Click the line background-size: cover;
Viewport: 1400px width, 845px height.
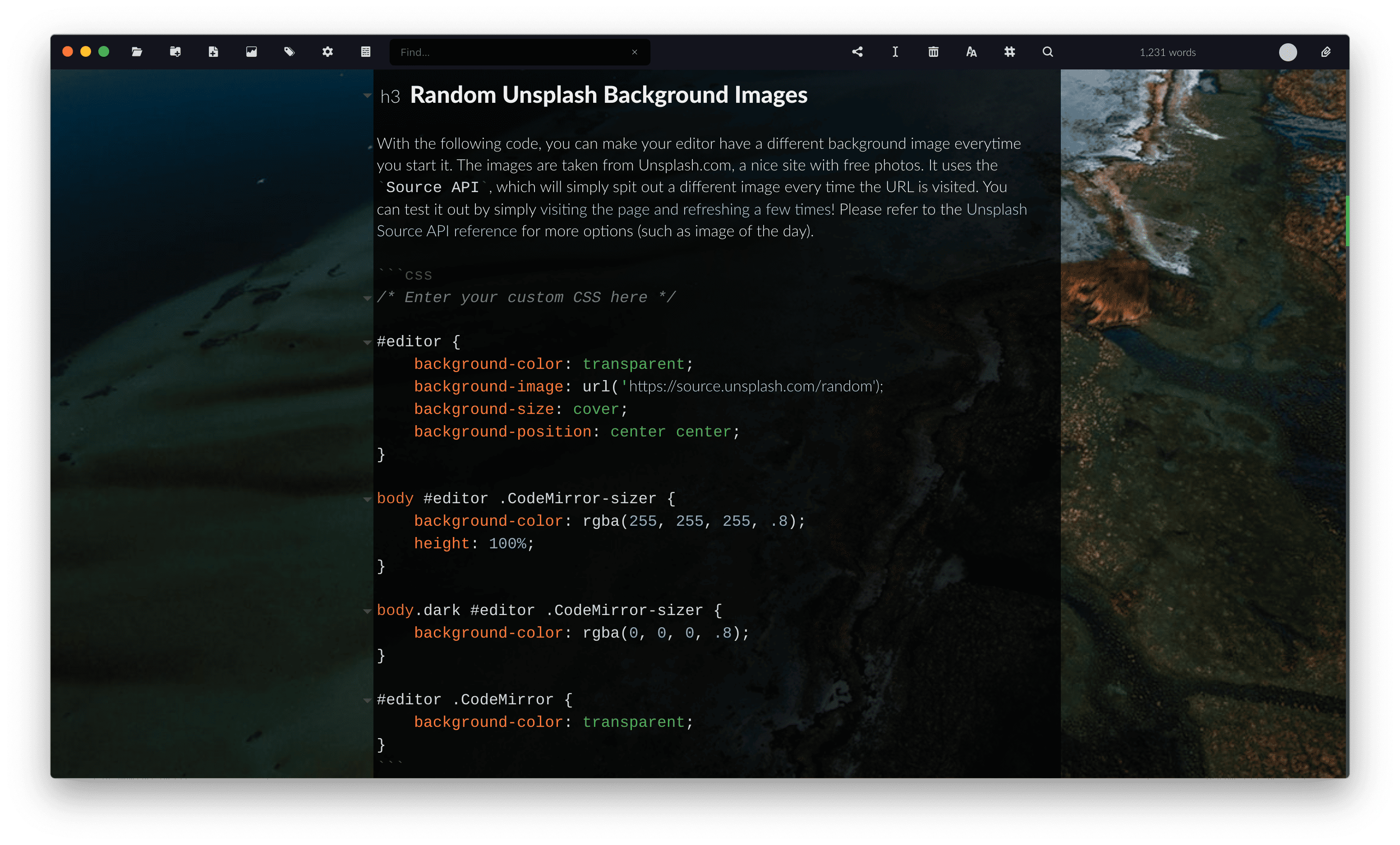pos(520,409)
